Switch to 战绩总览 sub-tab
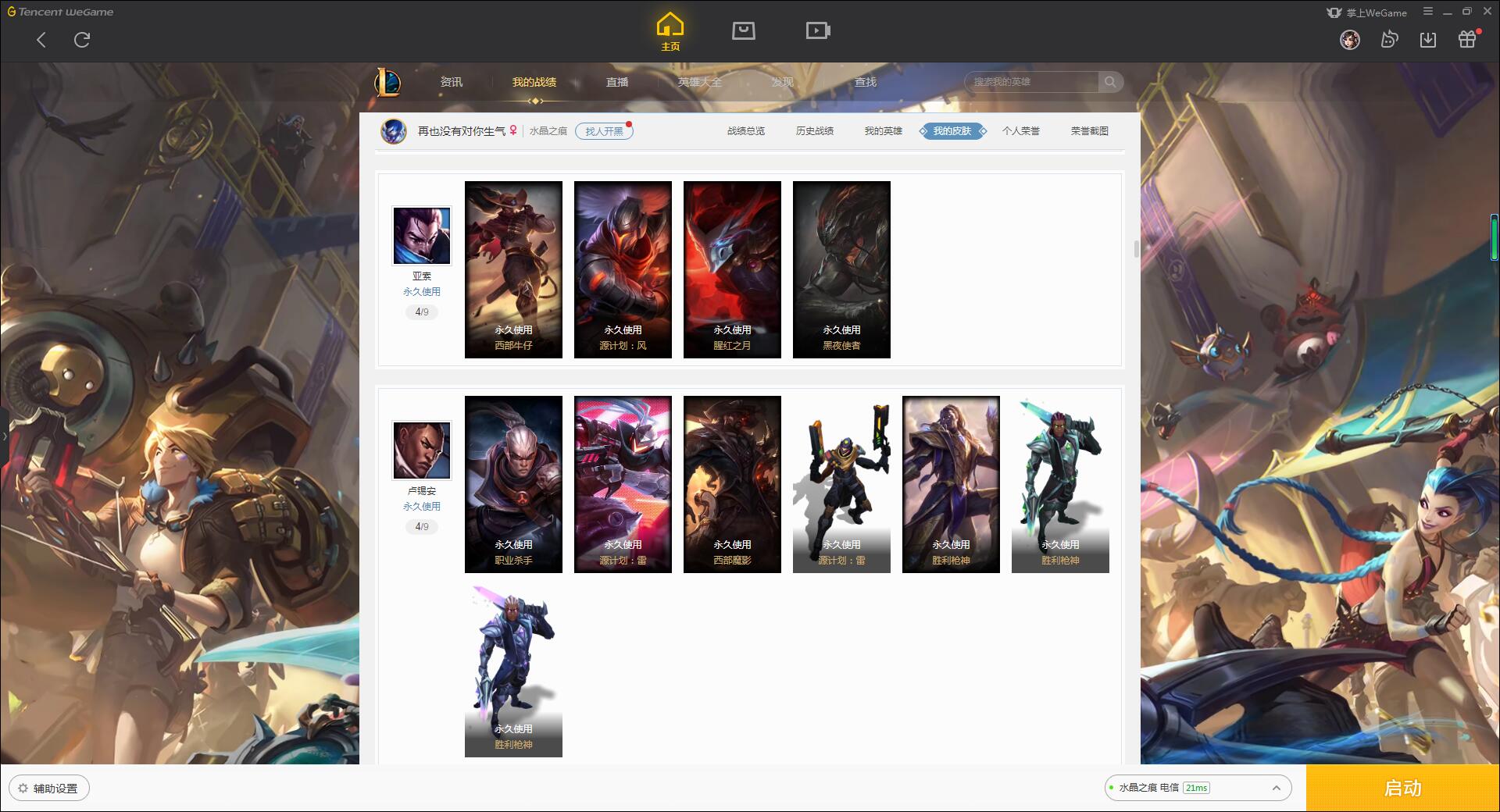1500x812 pixels. (746, 131)
